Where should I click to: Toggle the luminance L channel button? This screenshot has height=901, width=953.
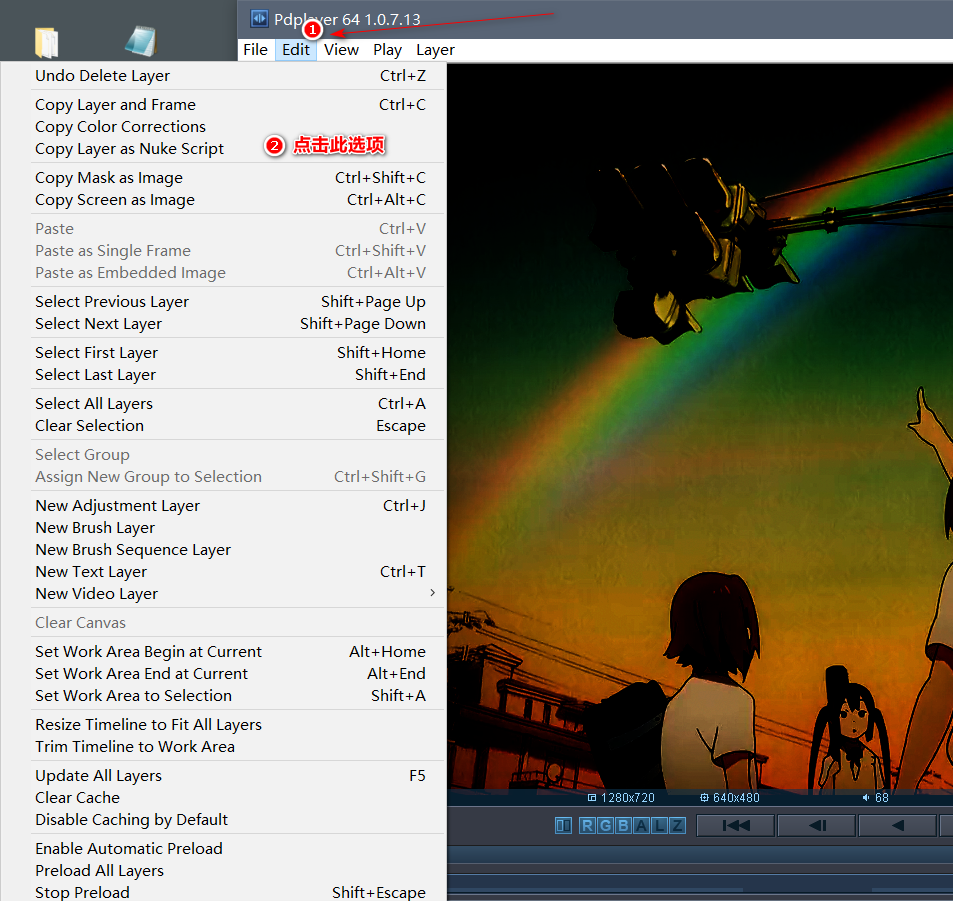[x=659, y=825]
